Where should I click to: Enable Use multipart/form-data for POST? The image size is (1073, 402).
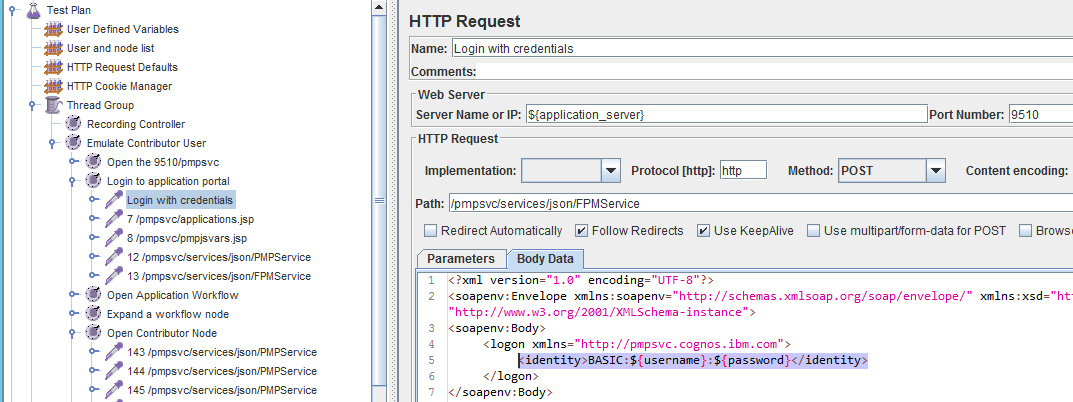(x=813, y=231)
